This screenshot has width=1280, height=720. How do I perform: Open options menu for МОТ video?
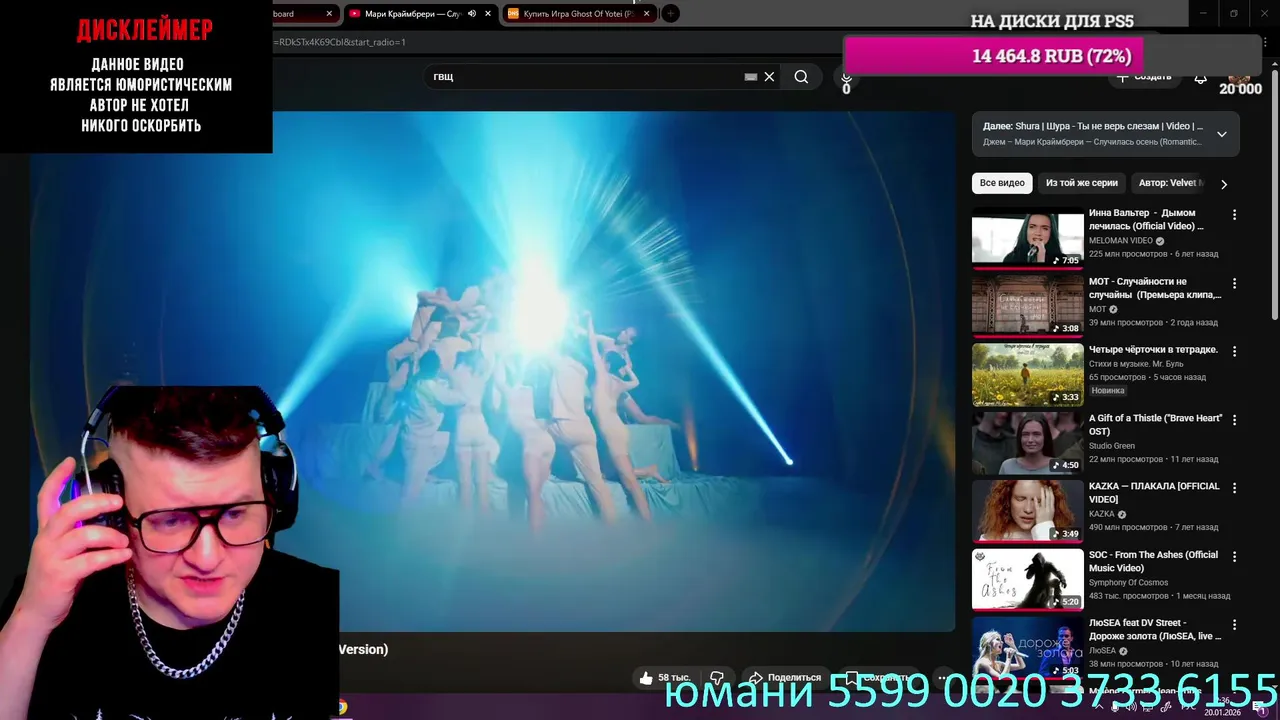(x=1234, y=283)
